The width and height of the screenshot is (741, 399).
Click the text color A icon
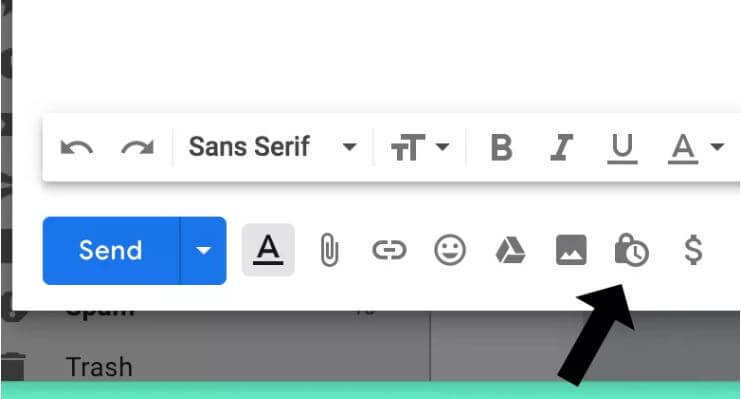(683, 149)
